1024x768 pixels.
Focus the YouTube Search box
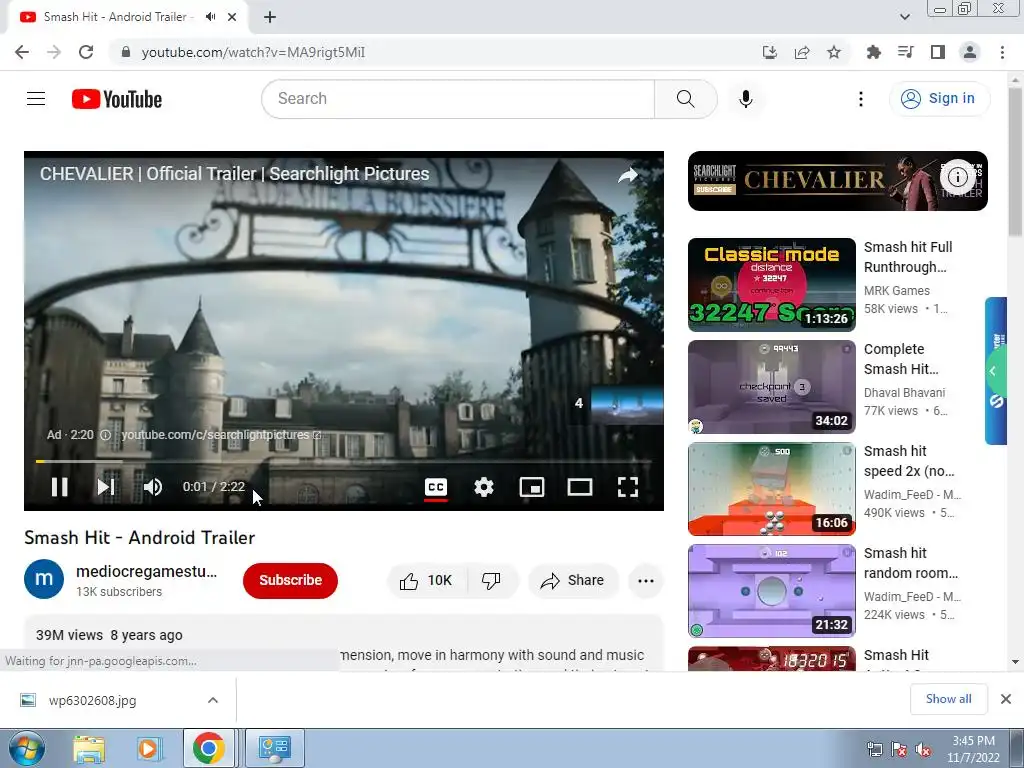tap(458, 99)
